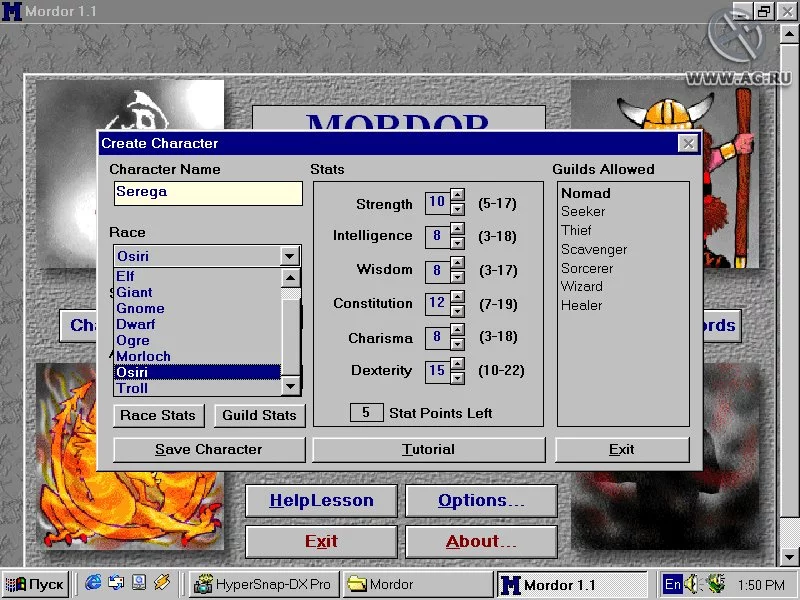This screenshot has height=600, width=800.
Task: Open the Mordor folder taskbar item
Action: [x=417, y=584]
